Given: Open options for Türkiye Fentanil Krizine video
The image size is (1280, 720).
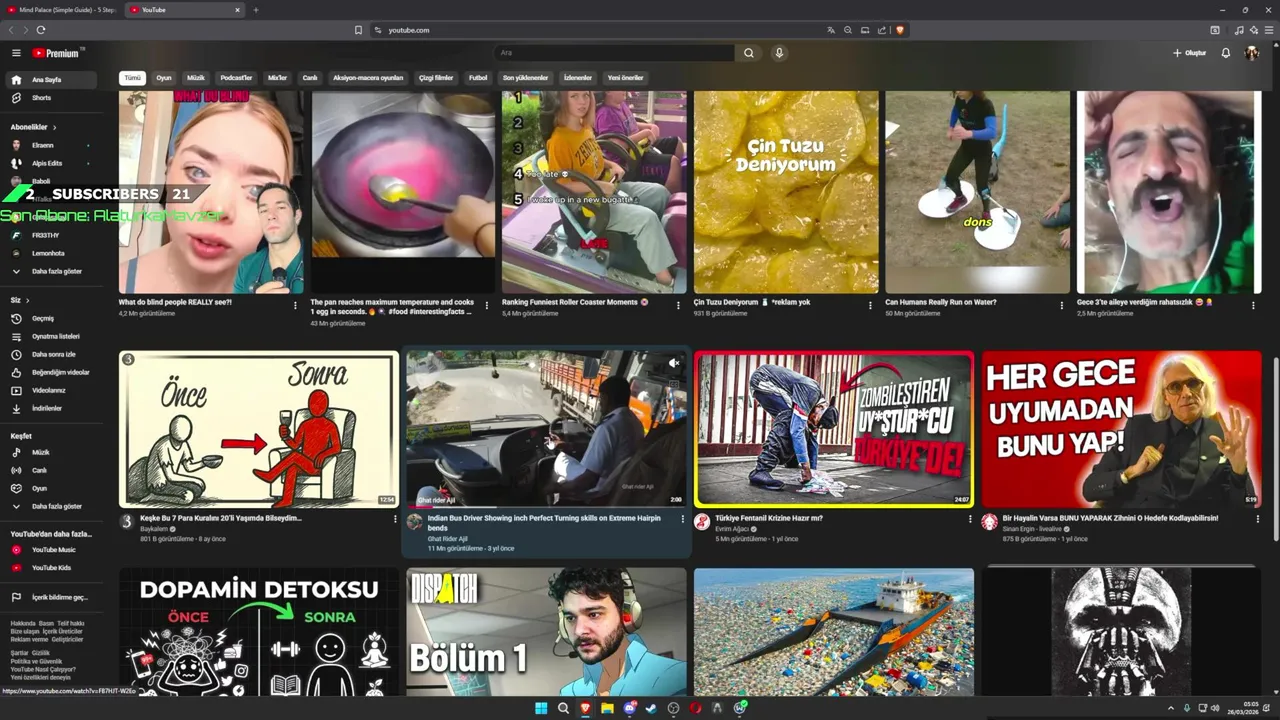Looking at the screenshot, I should pos(970,519).
